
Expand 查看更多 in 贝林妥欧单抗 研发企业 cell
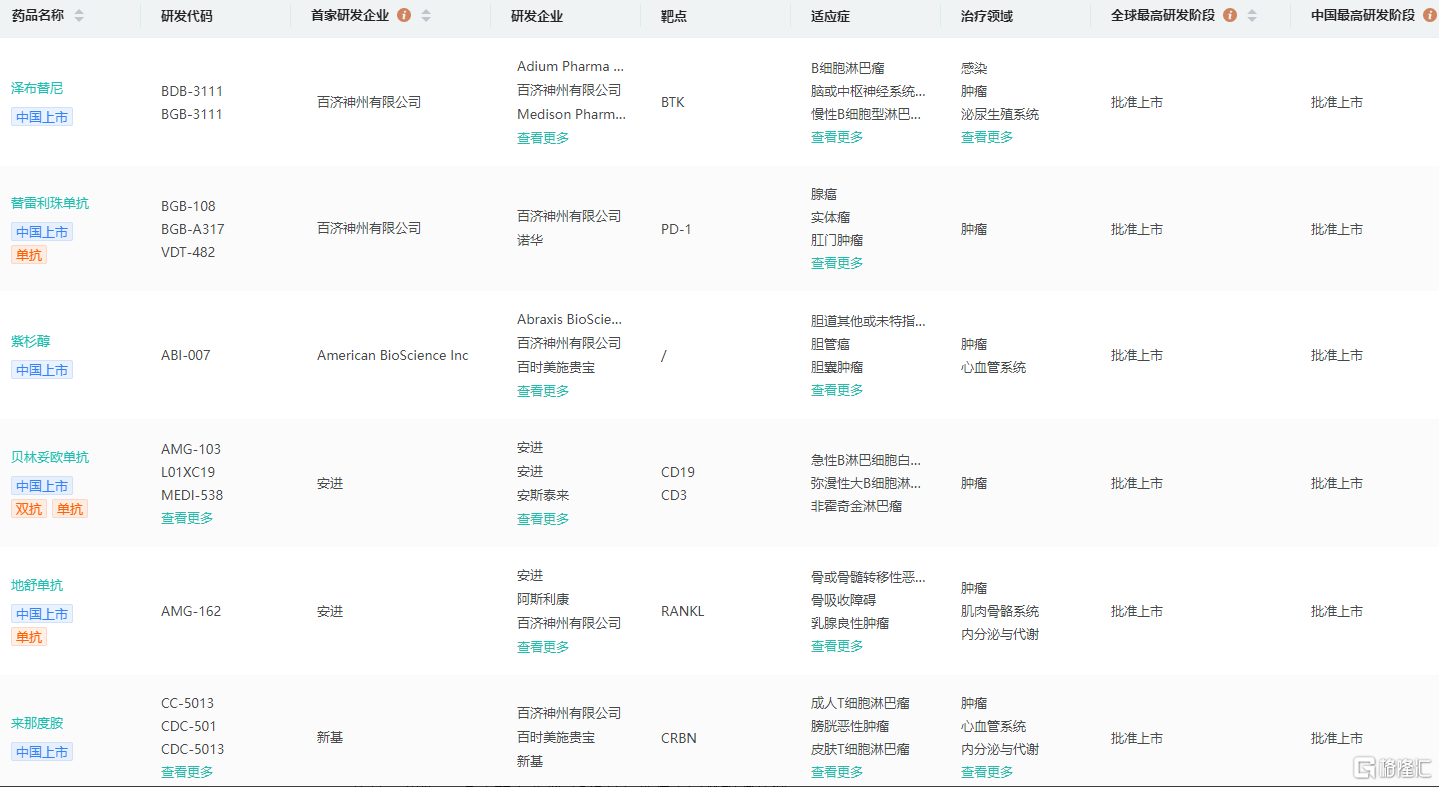543,519
